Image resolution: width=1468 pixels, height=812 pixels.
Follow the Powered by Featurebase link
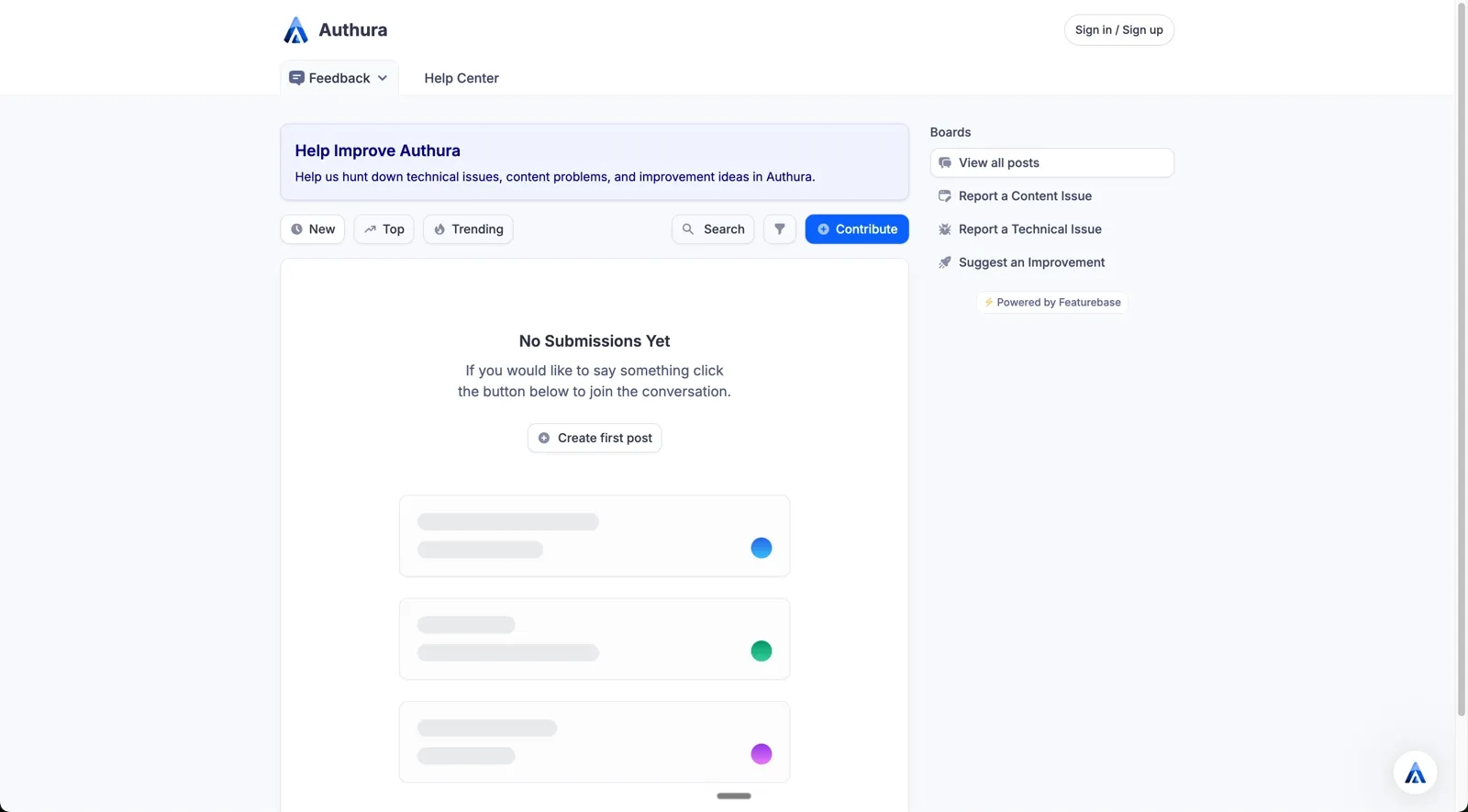[x=1052, y=303]
